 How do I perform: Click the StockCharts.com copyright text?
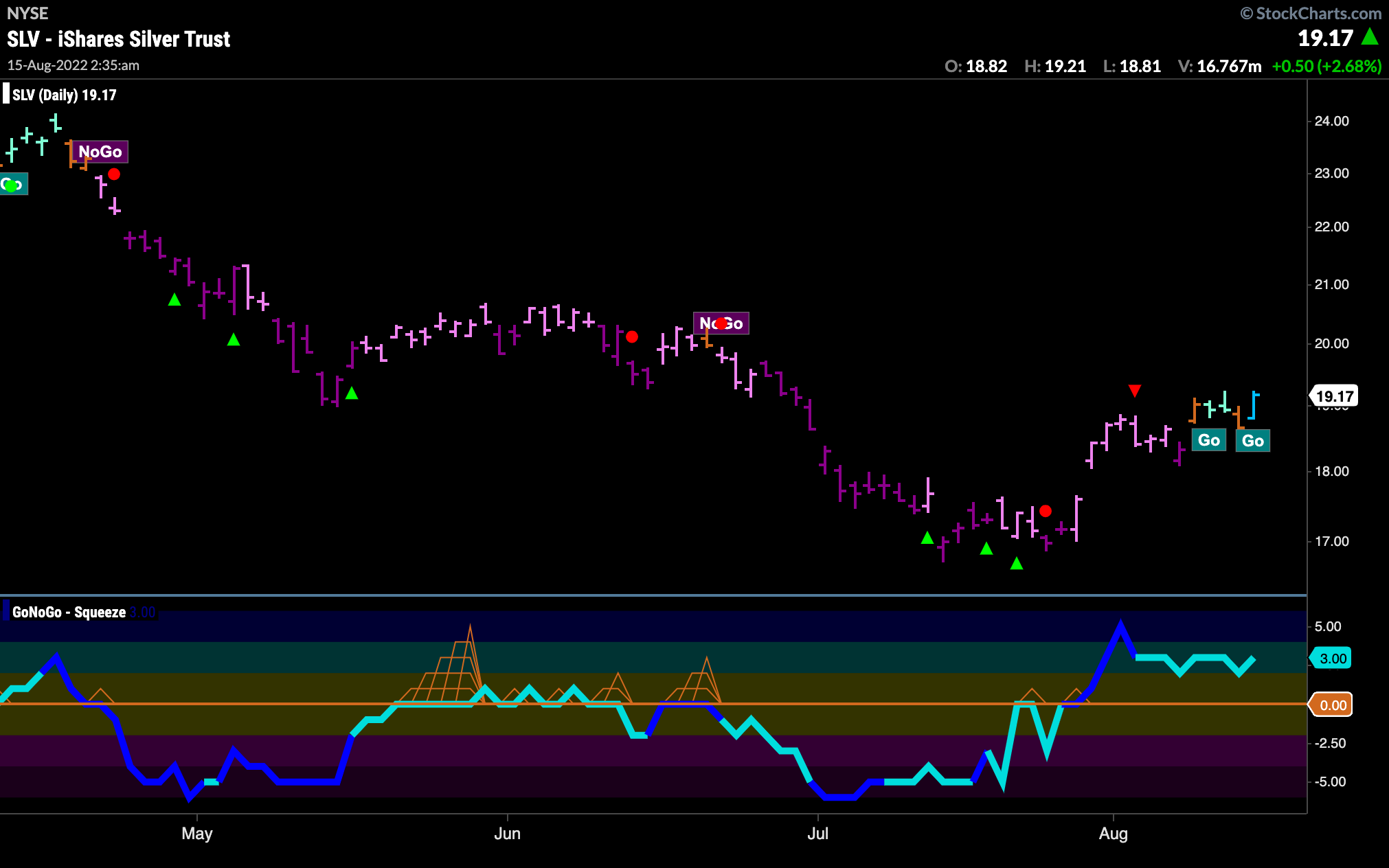tap(1311, 14)
